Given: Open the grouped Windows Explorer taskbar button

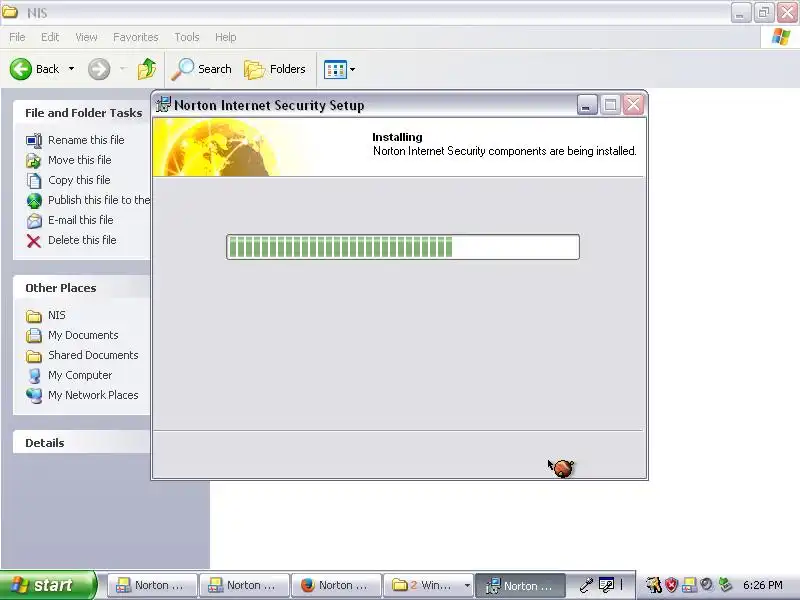Looking at the screenshot, I should 429,585.
